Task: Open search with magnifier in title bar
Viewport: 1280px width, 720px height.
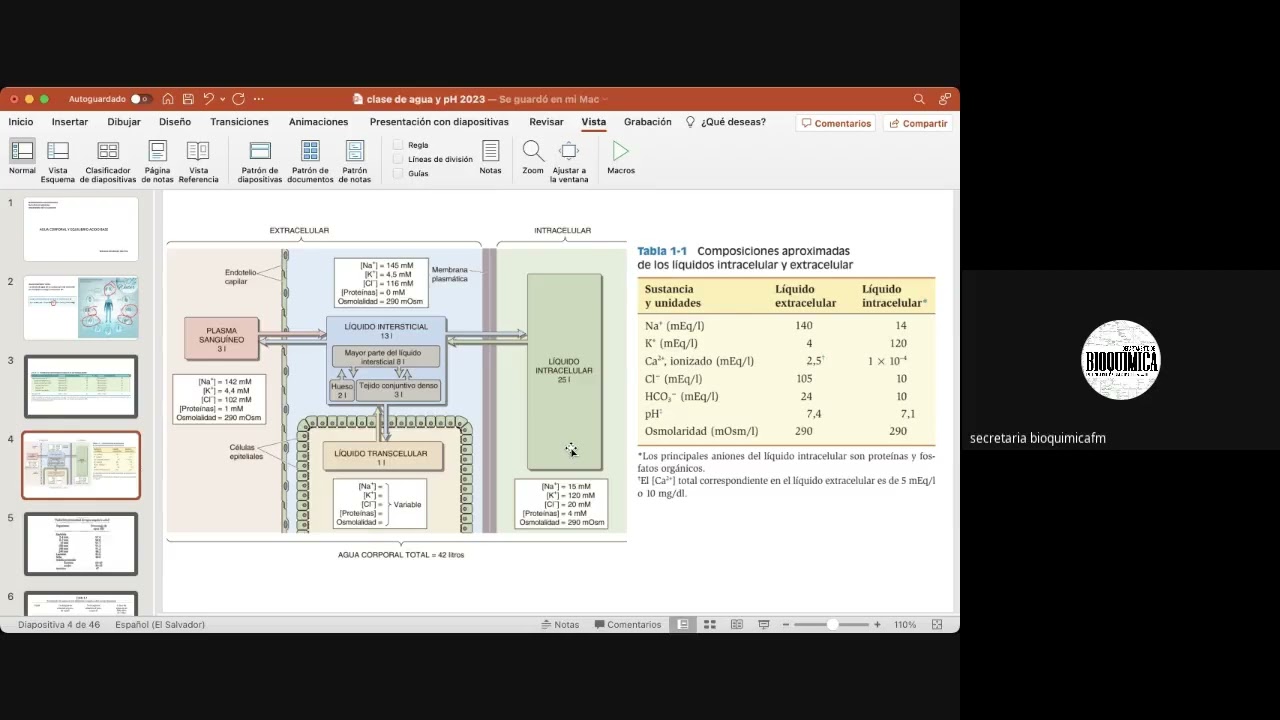Action: [x=919, y=99]
